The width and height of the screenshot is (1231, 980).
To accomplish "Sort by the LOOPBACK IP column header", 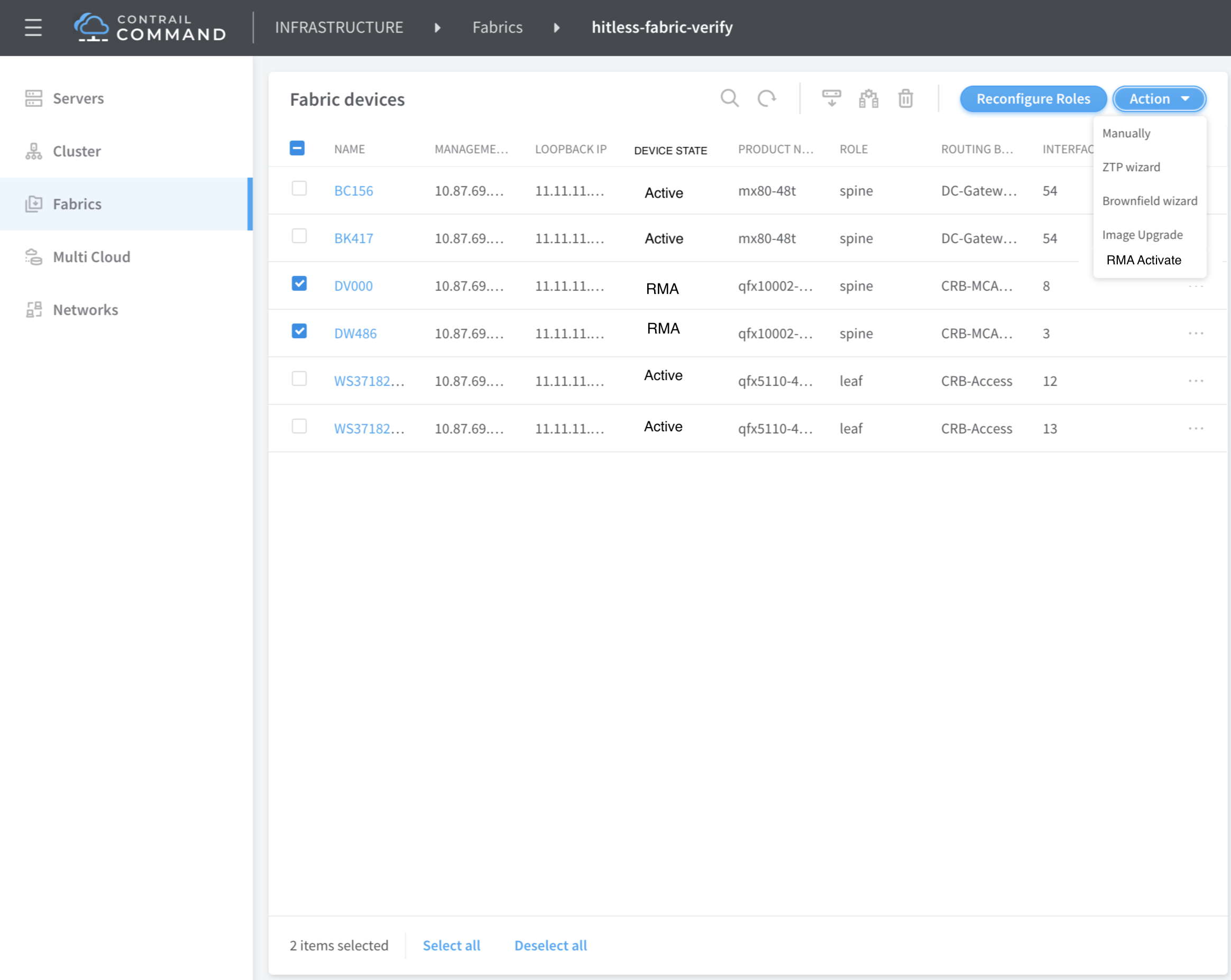I will [x=571, y=149].
